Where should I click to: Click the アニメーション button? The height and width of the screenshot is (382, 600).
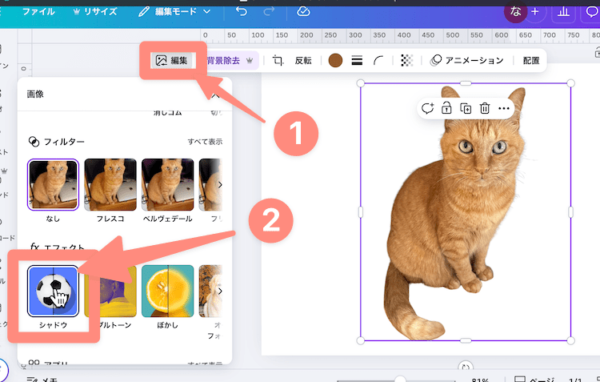coord(467,60)
